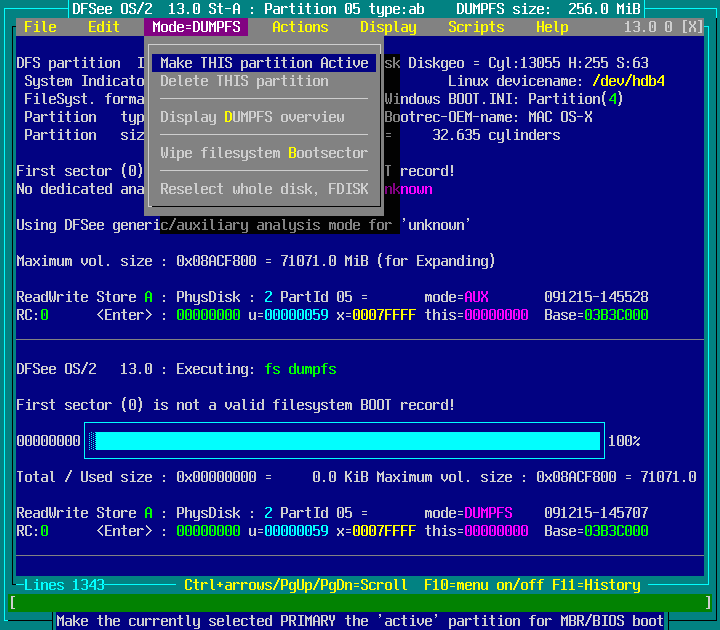The image size is (720, 630).
Task: Select Display DUMPFS overview
Action: point(252,117)
